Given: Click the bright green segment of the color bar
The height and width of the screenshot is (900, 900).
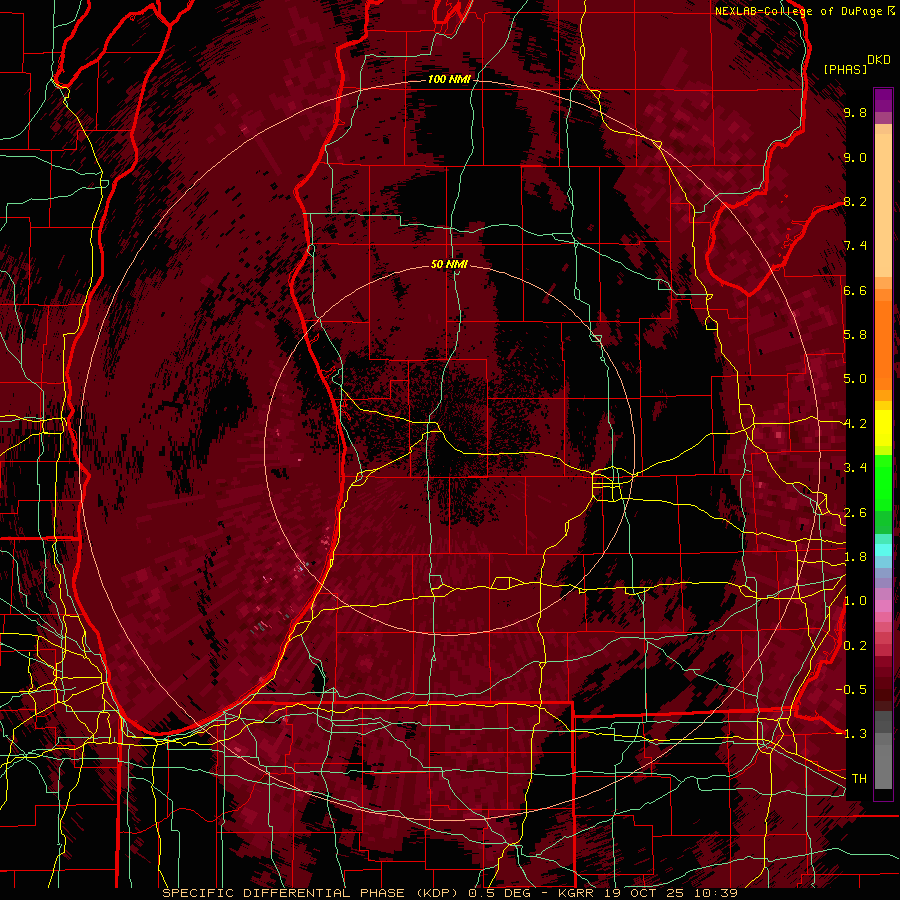Looking at the screenshot, I should tap(883, 483).
